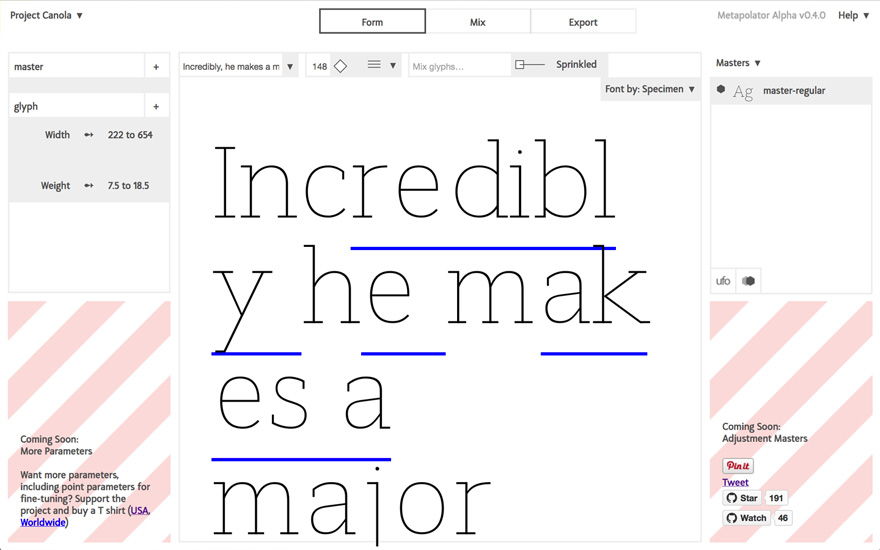Click the plus next to glyph
The image size is (880, 550).
156,107
